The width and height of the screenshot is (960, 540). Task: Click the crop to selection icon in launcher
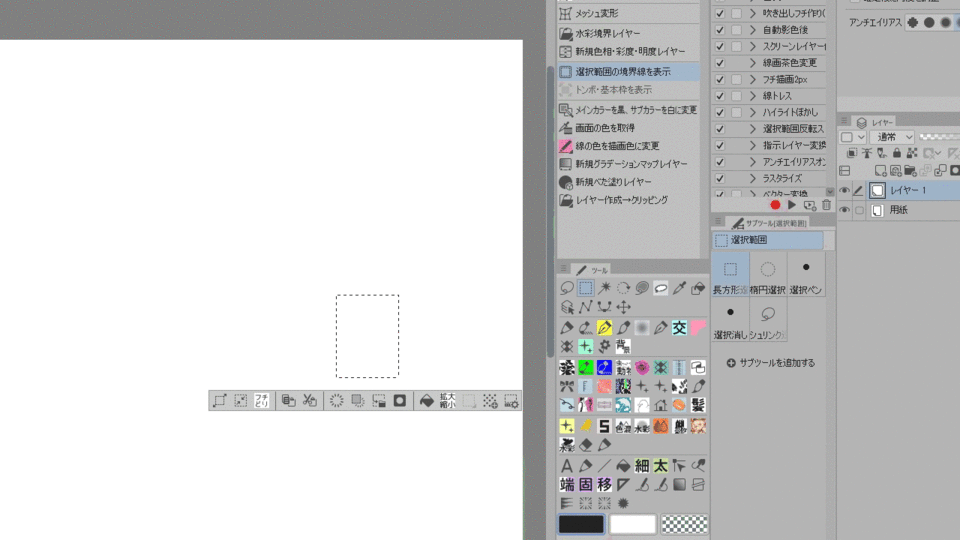pyautogui.click(x=241, y=400)
